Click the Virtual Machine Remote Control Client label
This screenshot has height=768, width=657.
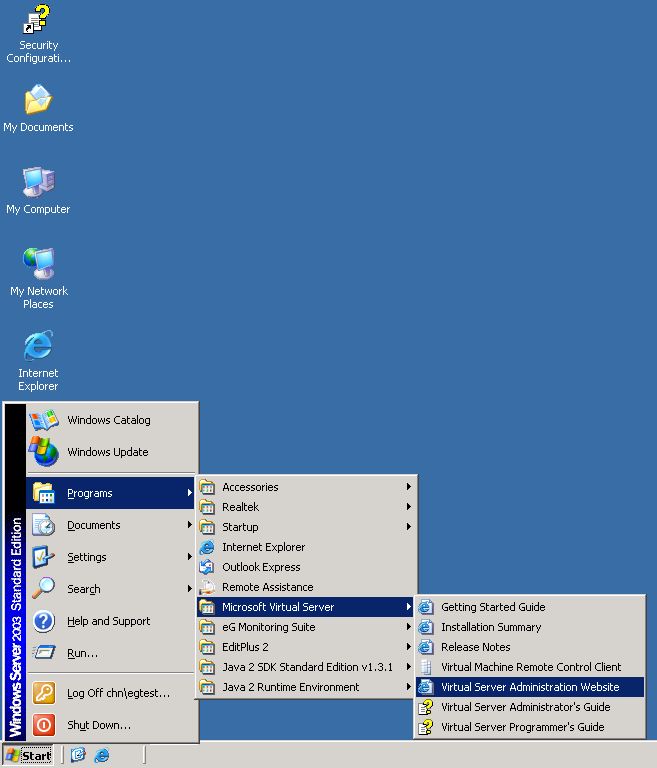point(531,667)
